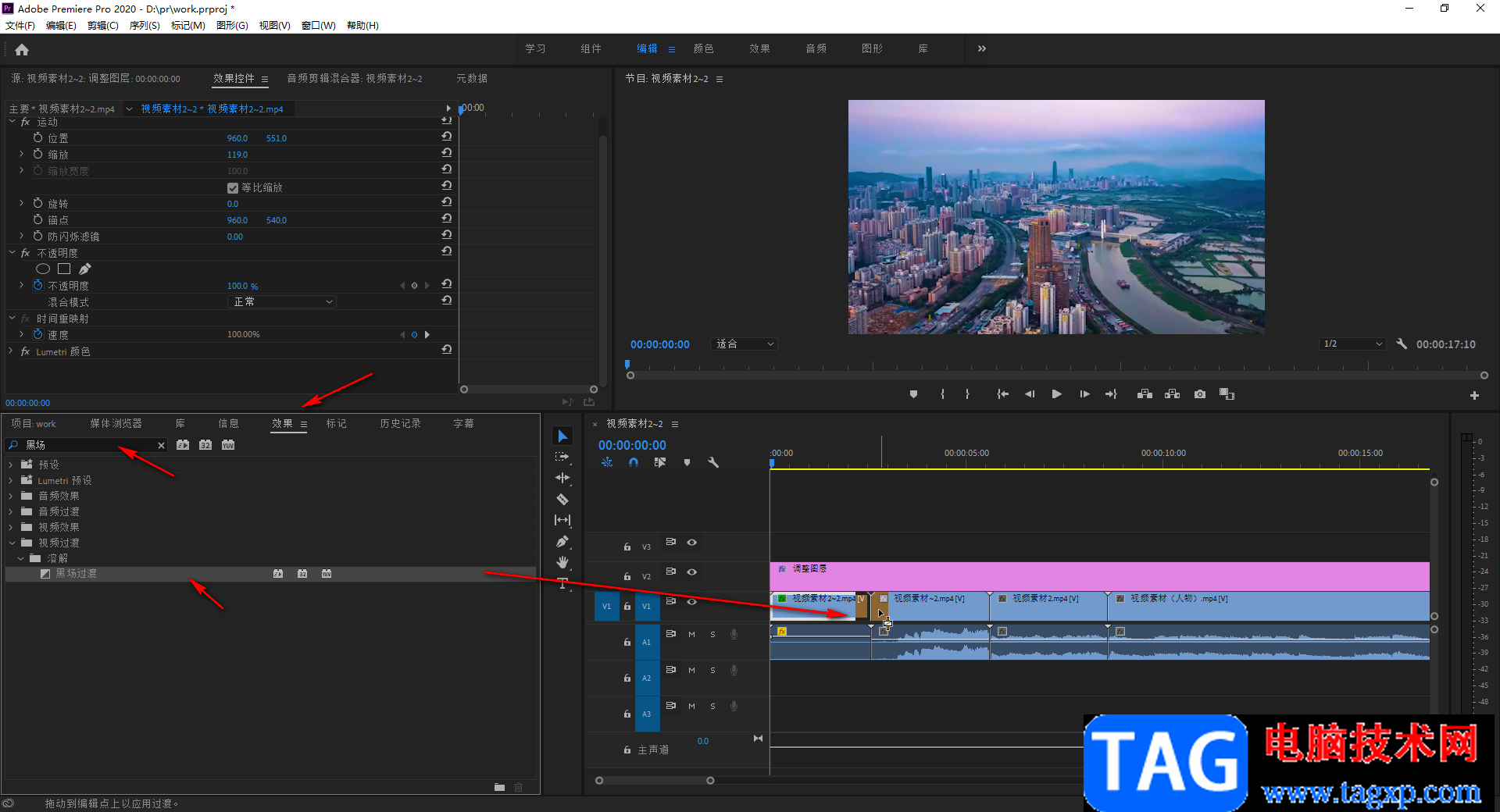Screen dimensions: 1500x812
Task: Select the Ripple Edit tool
Action: (562, 478)
